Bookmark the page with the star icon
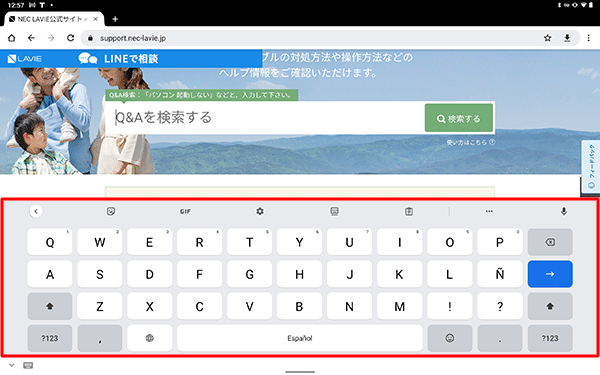 [548, 38]
